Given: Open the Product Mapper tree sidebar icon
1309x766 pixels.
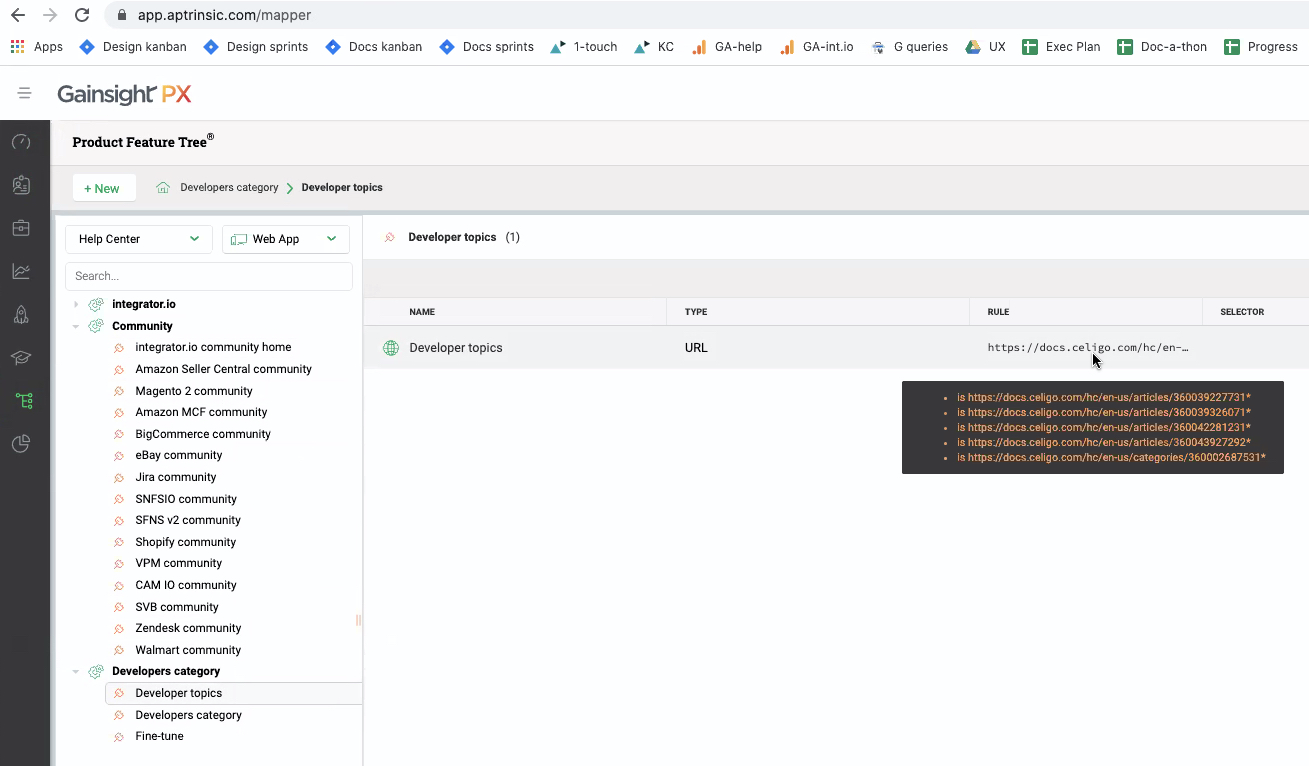Looking at the screenshot, I should coord(24,401).
